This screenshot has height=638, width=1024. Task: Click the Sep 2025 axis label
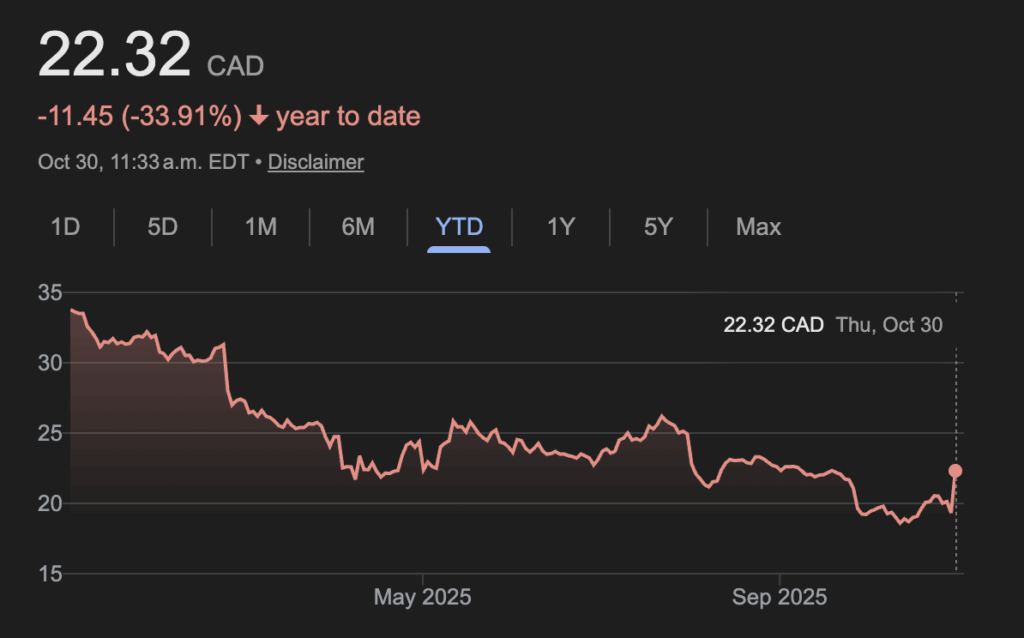[779, 598]
